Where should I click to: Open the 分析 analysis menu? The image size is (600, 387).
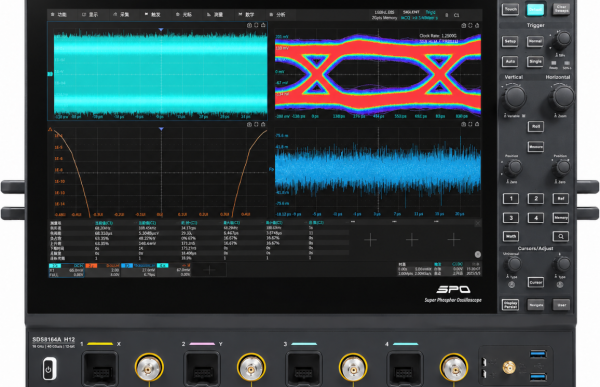(x=277, y=15)
